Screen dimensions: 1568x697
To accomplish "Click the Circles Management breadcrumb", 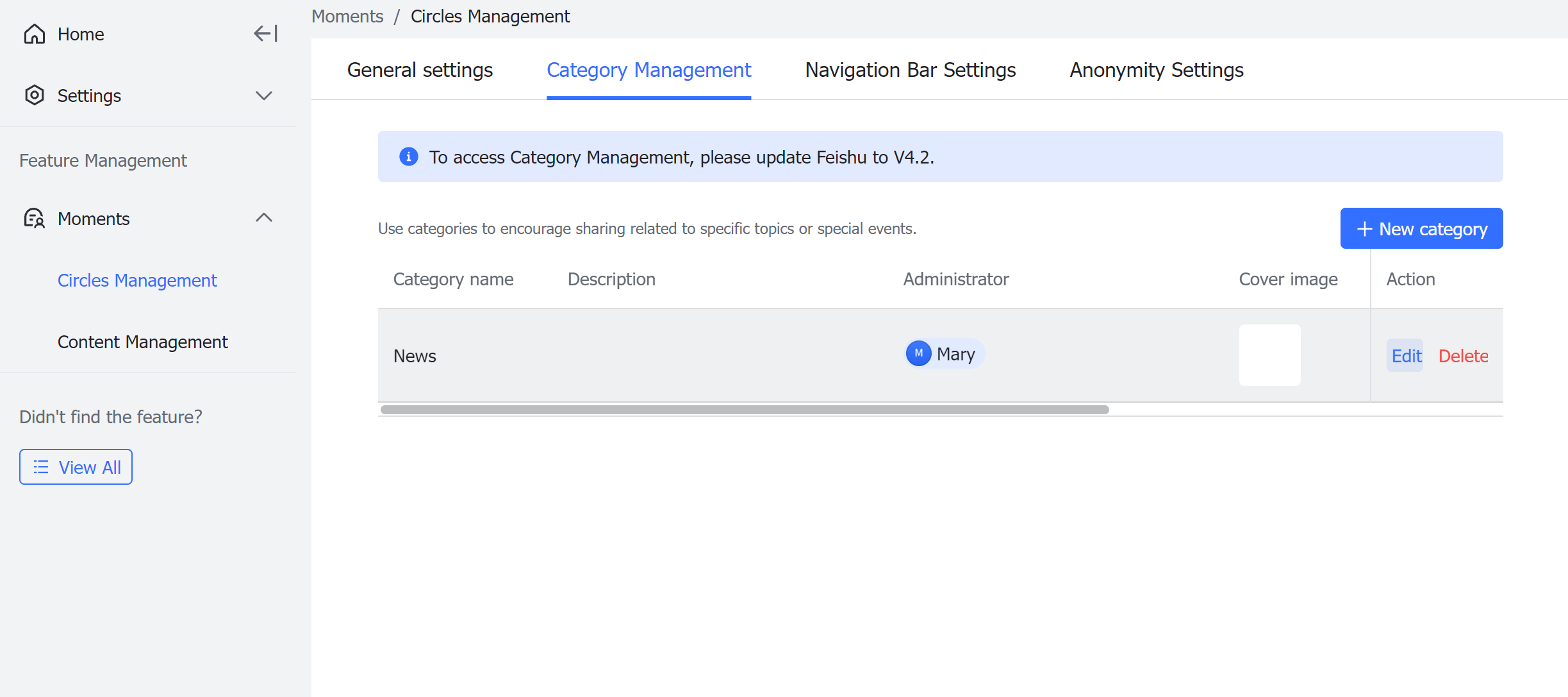I will click(x=490, y=16).
